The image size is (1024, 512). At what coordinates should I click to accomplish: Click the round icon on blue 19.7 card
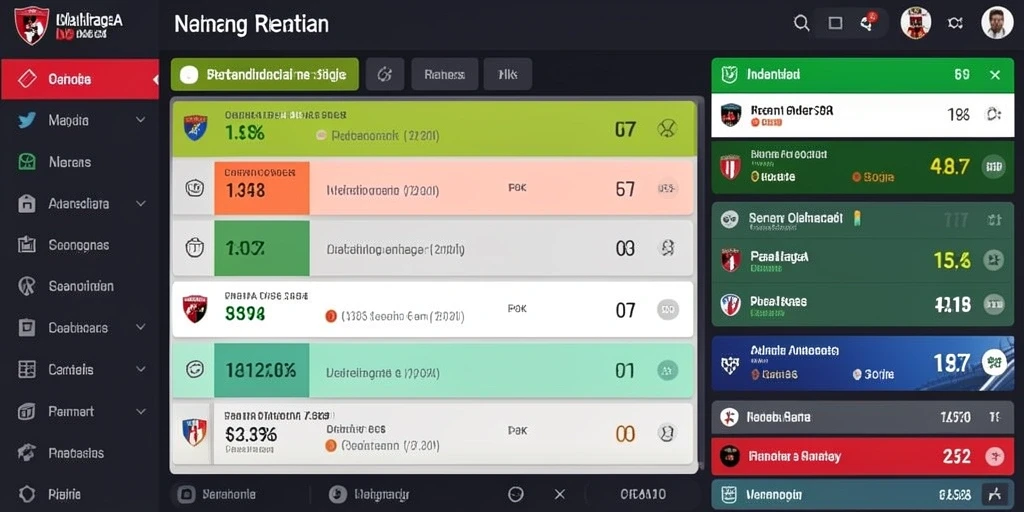995,361
